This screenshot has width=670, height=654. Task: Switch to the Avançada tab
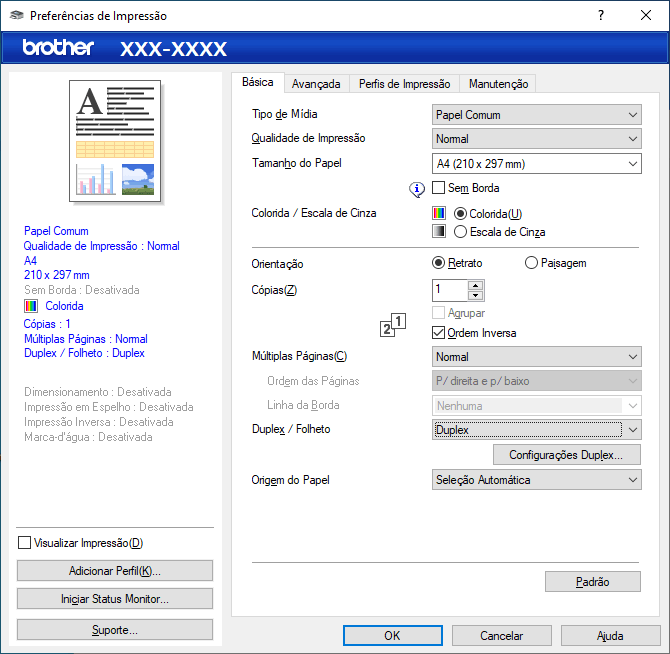[x=316, y=84]
